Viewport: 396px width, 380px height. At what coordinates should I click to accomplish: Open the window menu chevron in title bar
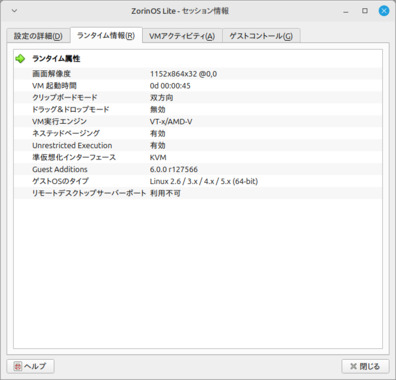point(14,11)
